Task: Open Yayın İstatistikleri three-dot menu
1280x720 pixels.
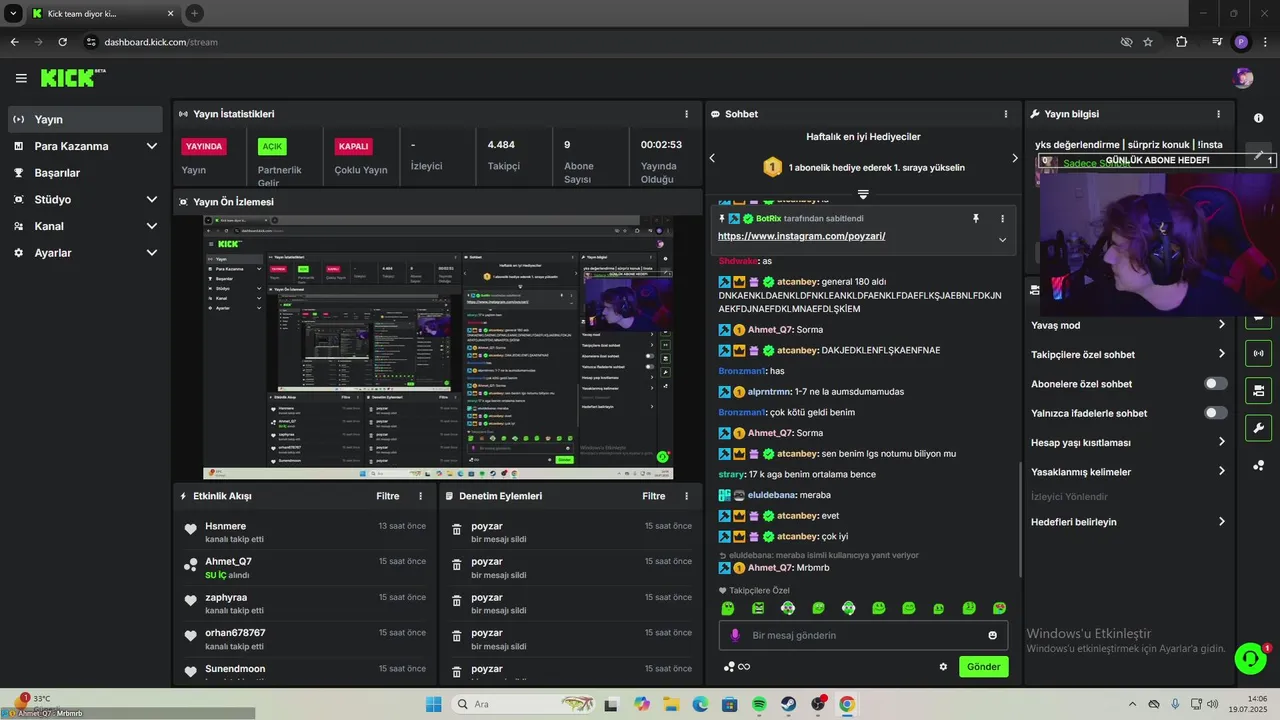Action: tap(686, 114)
